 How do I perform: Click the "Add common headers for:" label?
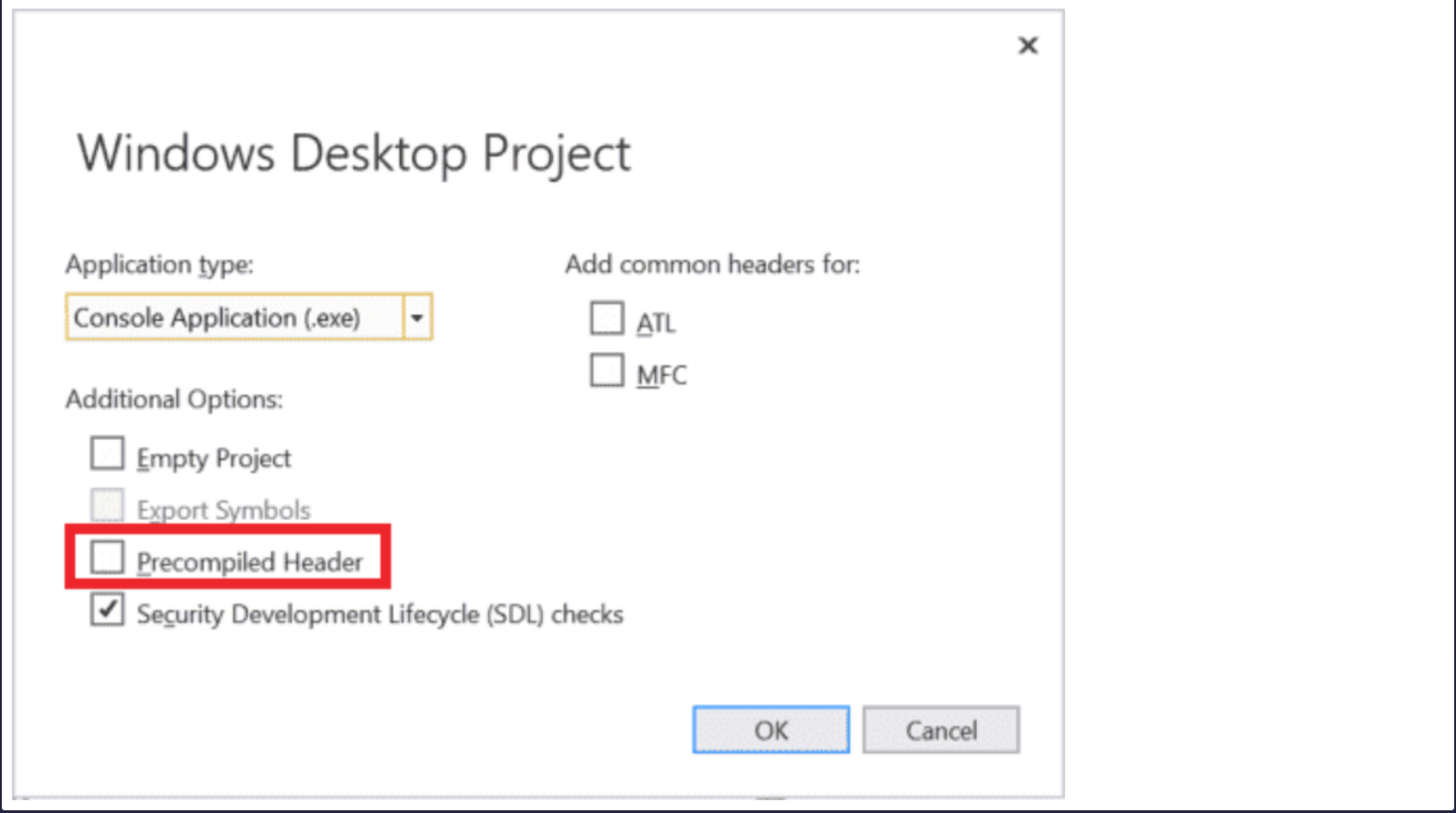pyautogui.click(x=712, y=265)
